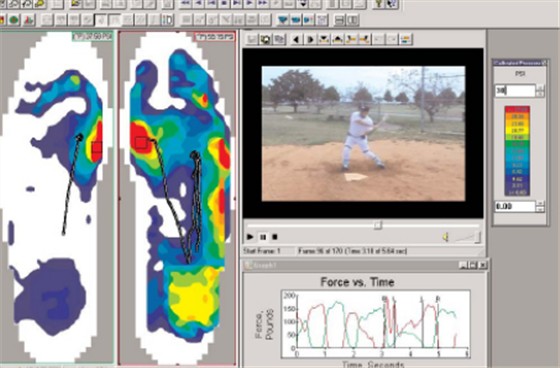Pause the video playback
The width and height of the screenshot is (560, 368).
point(263,237)
